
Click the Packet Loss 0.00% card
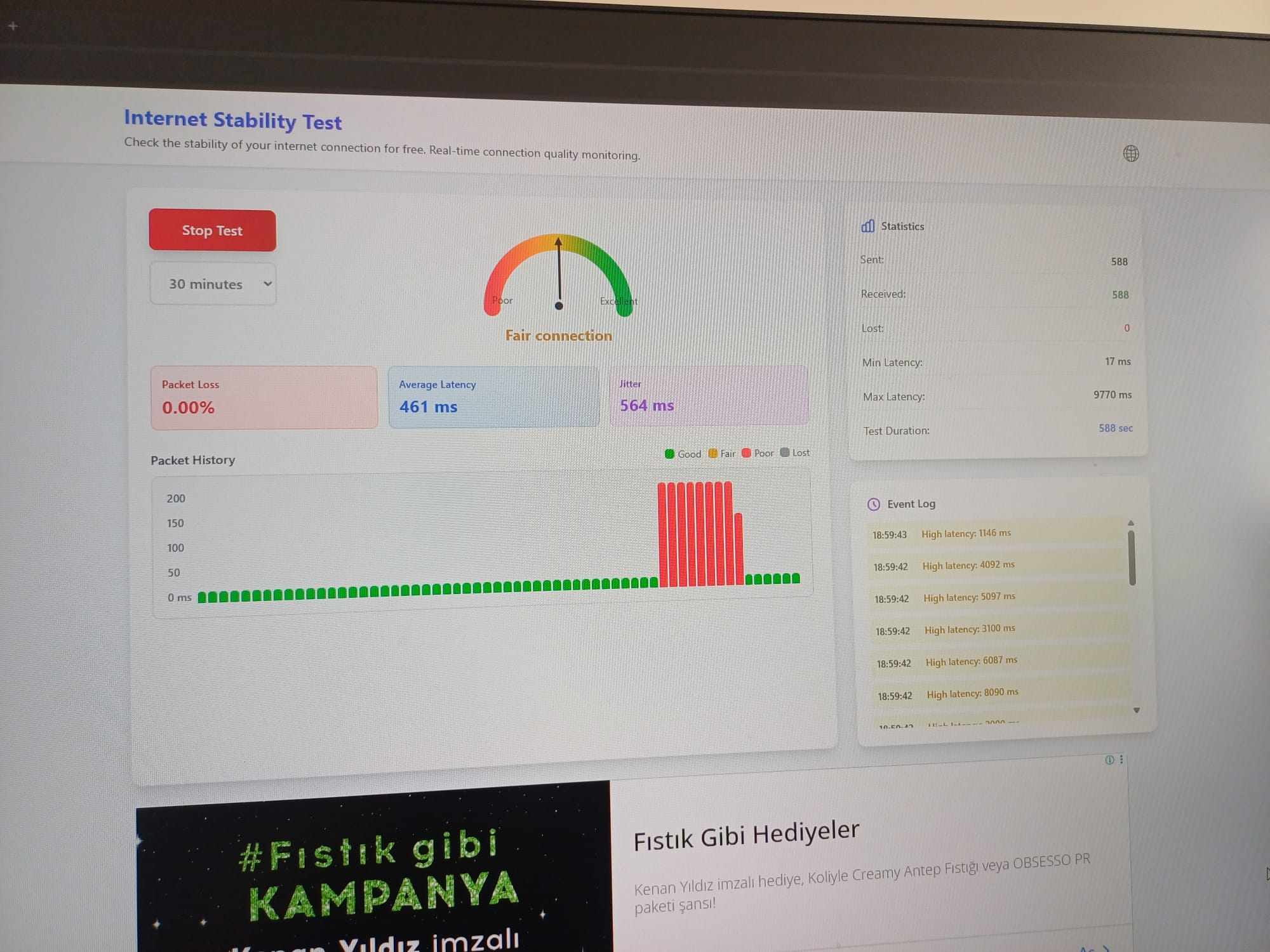click(264, 397)
